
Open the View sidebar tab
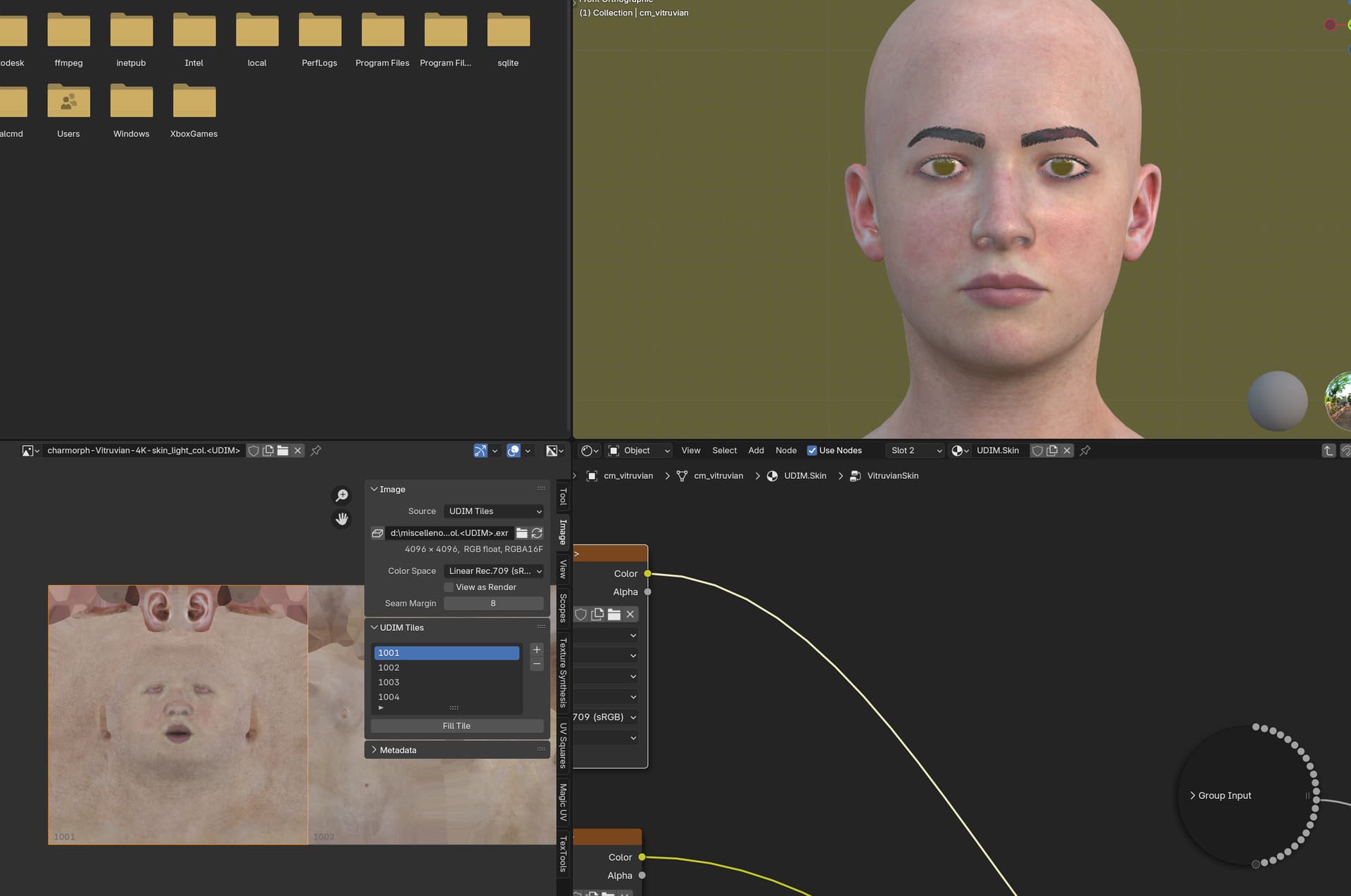click(x=563, y=568)
